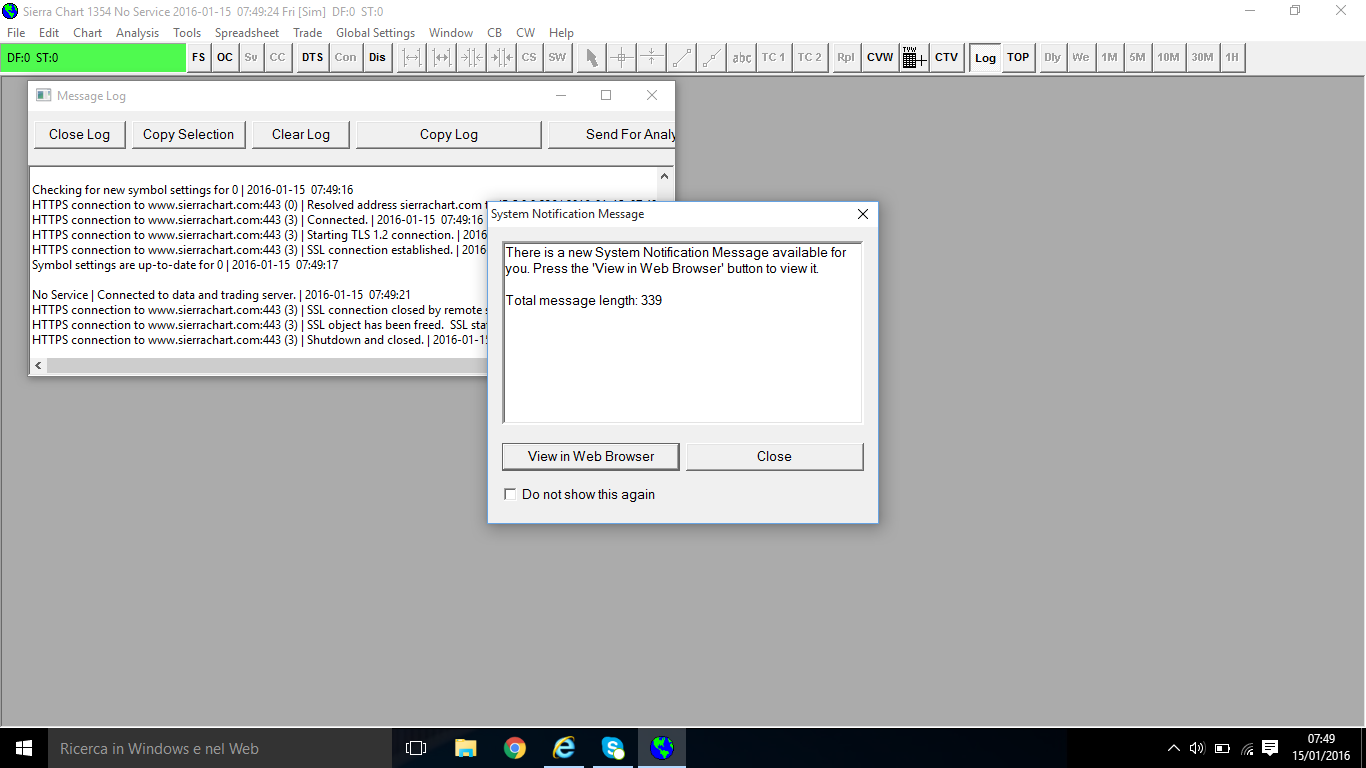
Task: Open the Chart menu
Action: [88, 33]
